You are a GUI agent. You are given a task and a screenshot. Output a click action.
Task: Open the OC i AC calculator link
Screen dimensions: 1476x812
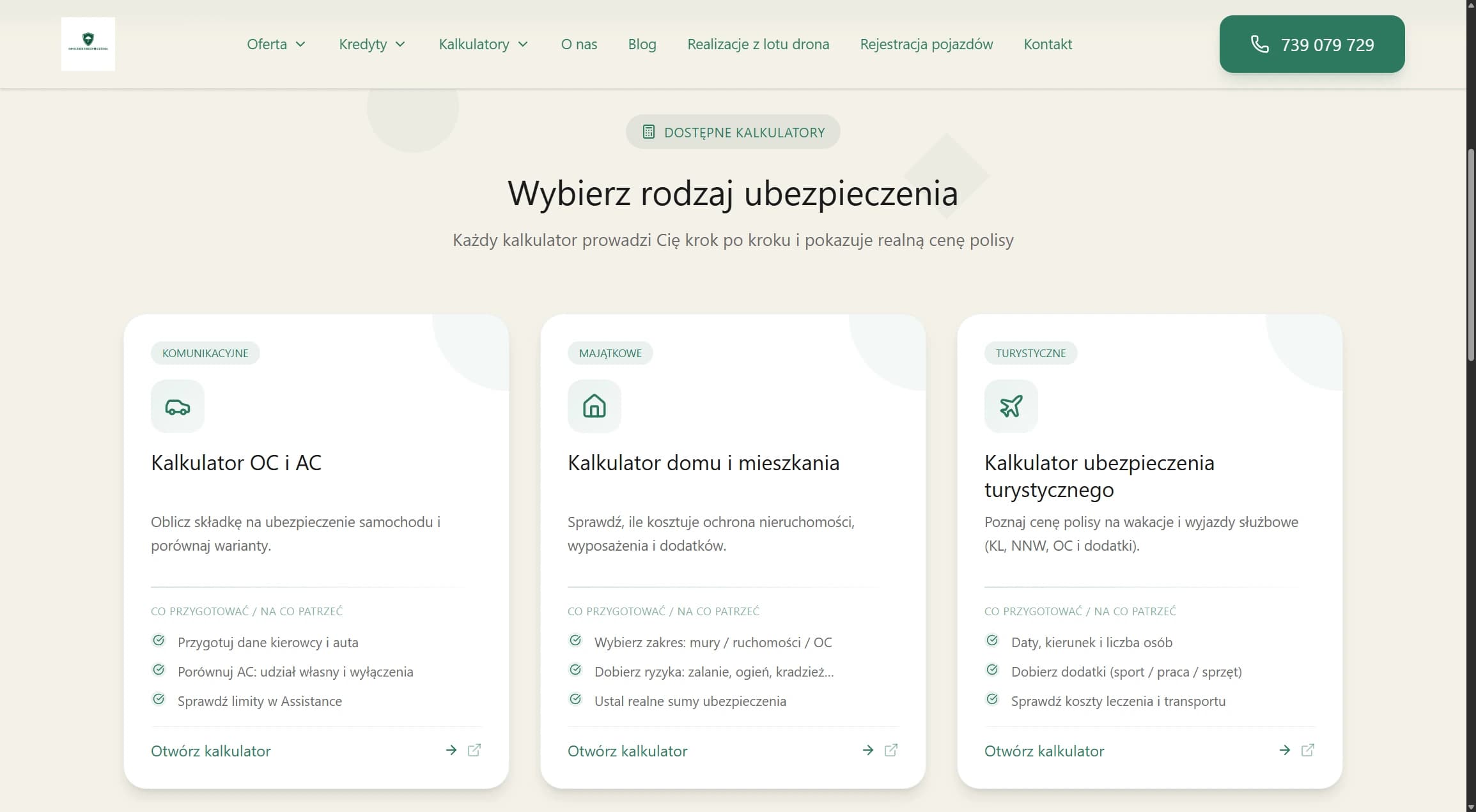(211, 751)
